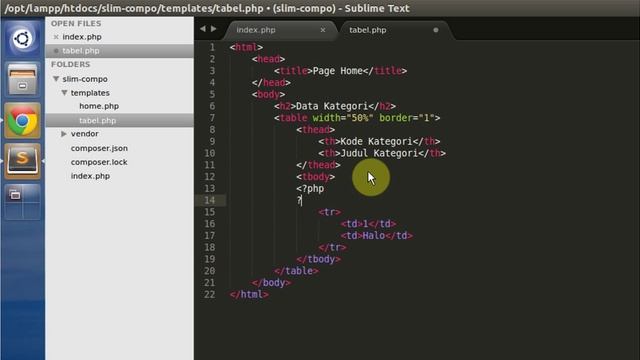
Task: Click the FOLDERS heading
Action: [70, 64]
